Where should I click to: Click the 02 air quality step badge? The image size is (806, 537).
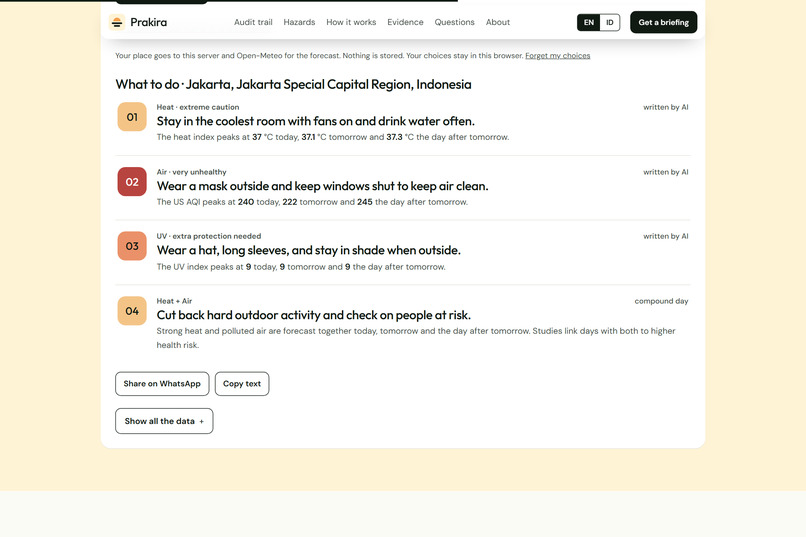click(x=132, y=181)
